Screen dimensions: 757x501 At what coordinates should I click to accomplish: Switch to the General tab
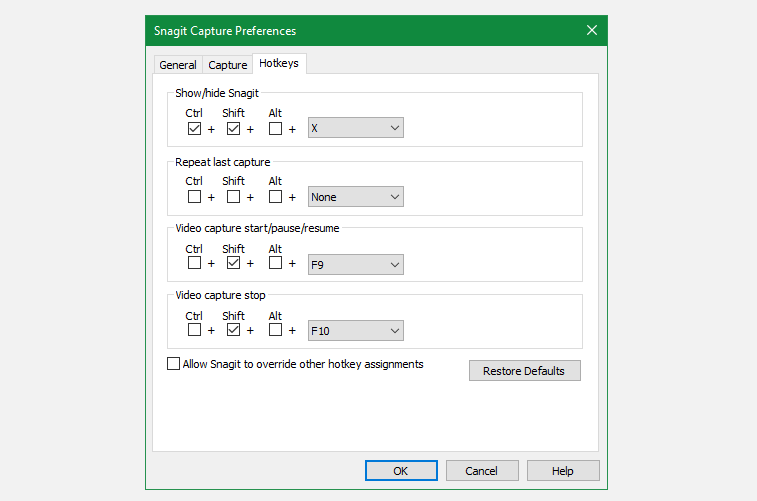178,65
